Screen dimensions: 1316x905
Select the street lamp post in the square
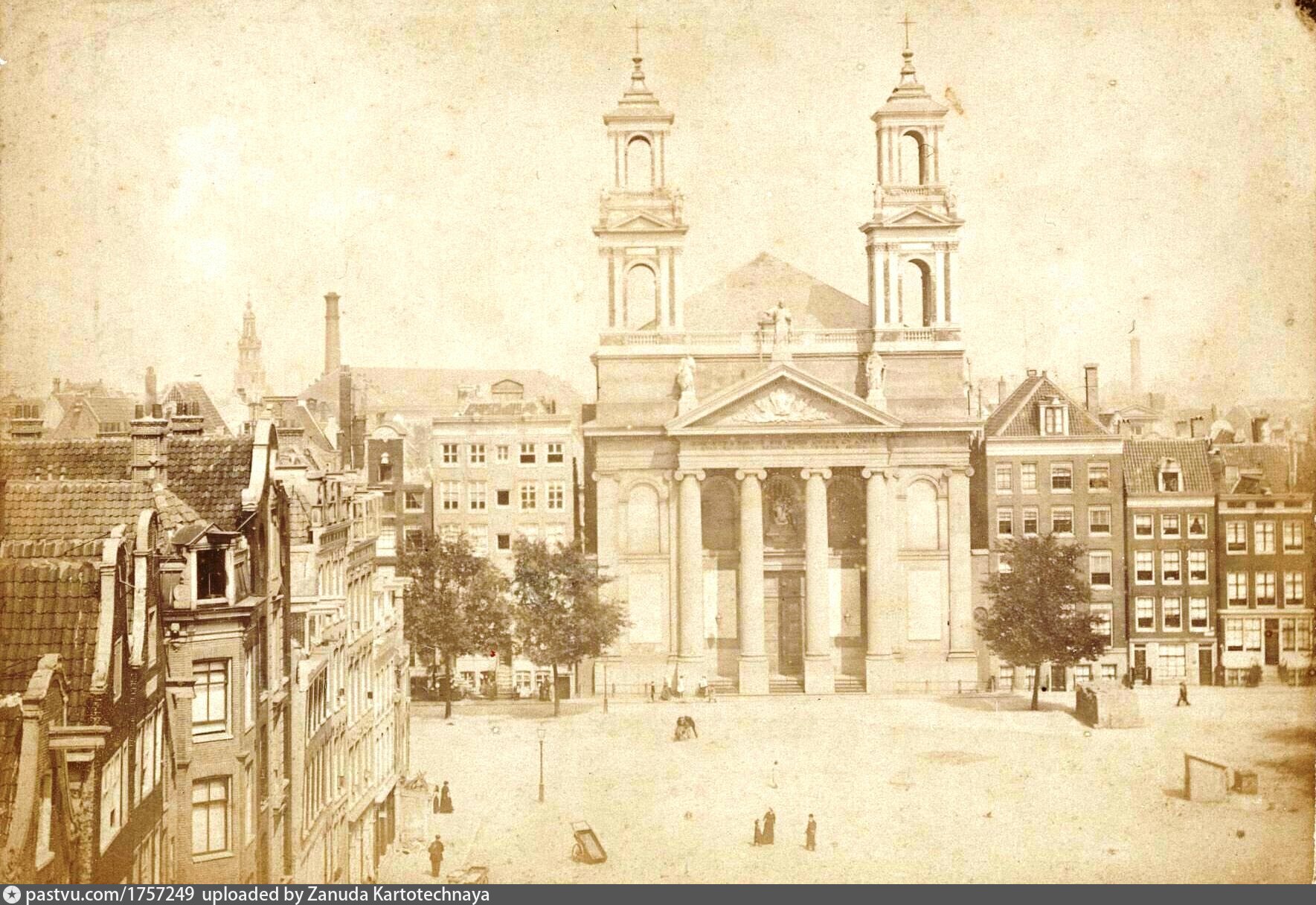[x=541, y=763]
